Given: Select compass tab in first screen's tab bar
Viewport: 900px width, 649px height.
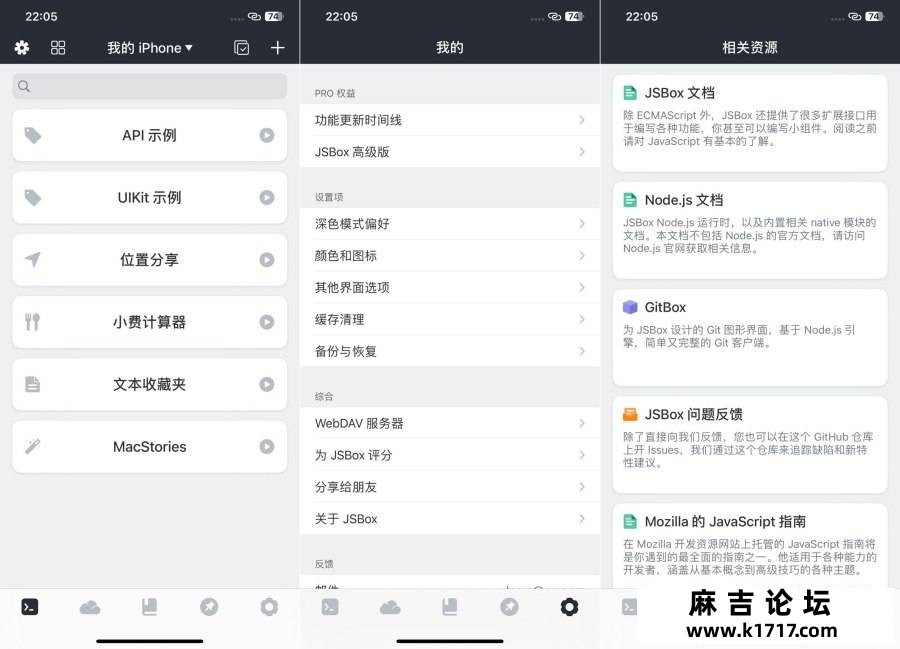Looking at the screenshot, I should (x=209, y=607).
